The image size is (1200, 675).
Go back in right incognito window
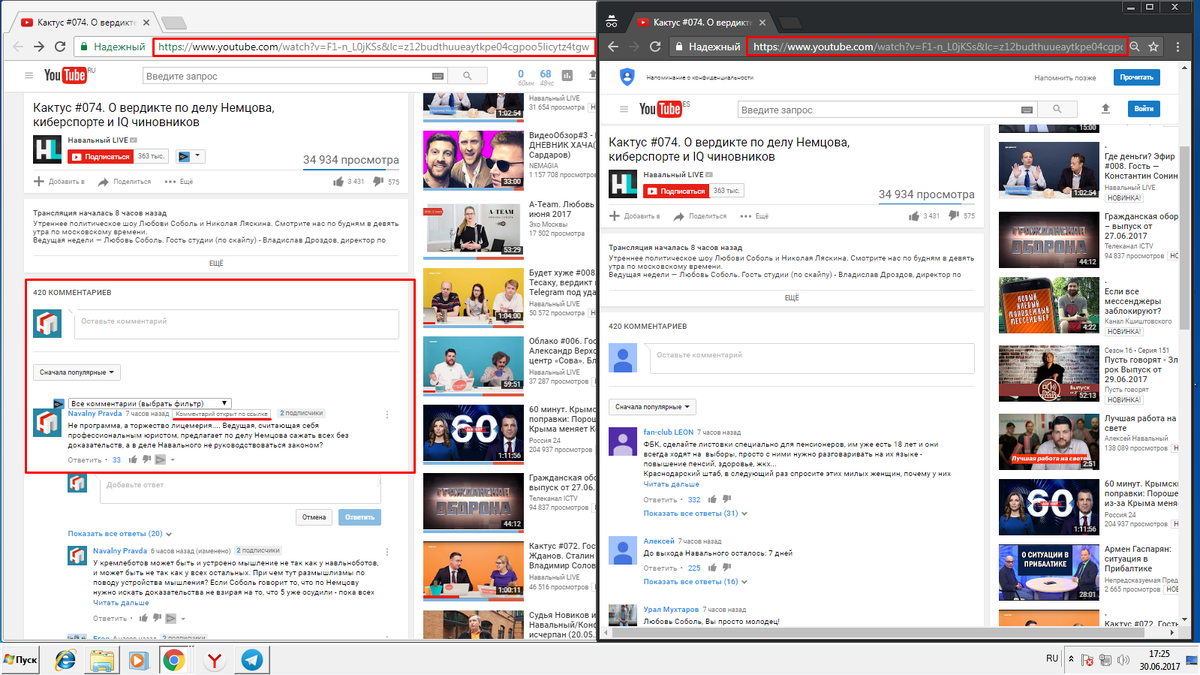coord(612,46)
